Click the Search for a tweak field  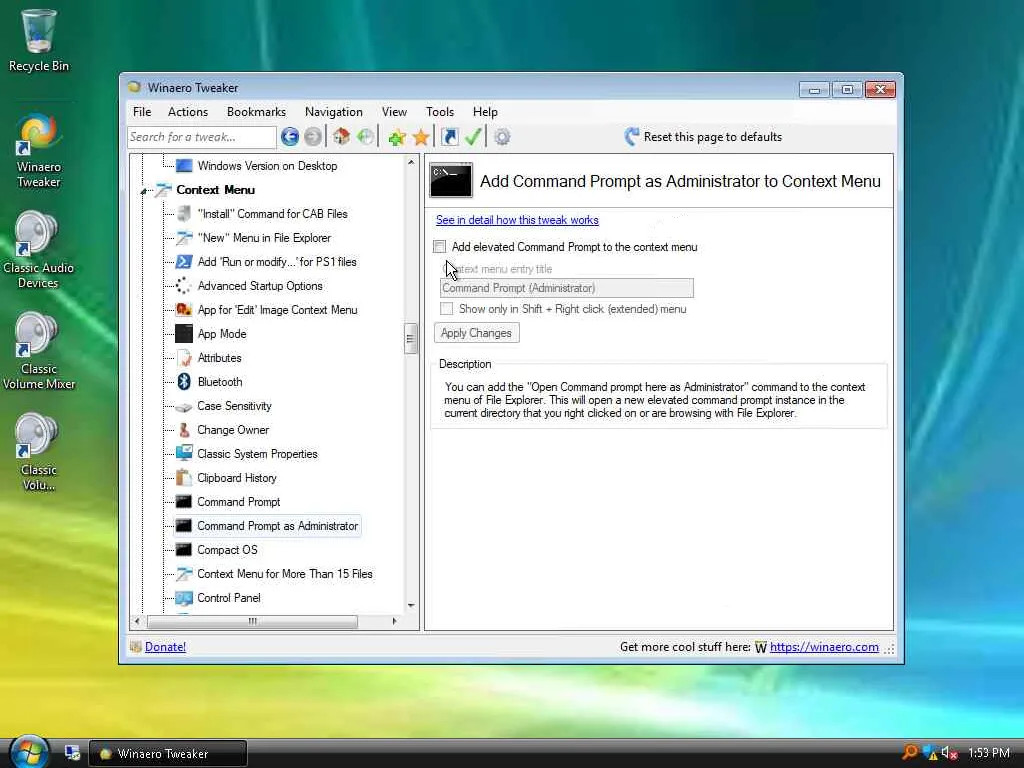(201, 137)
